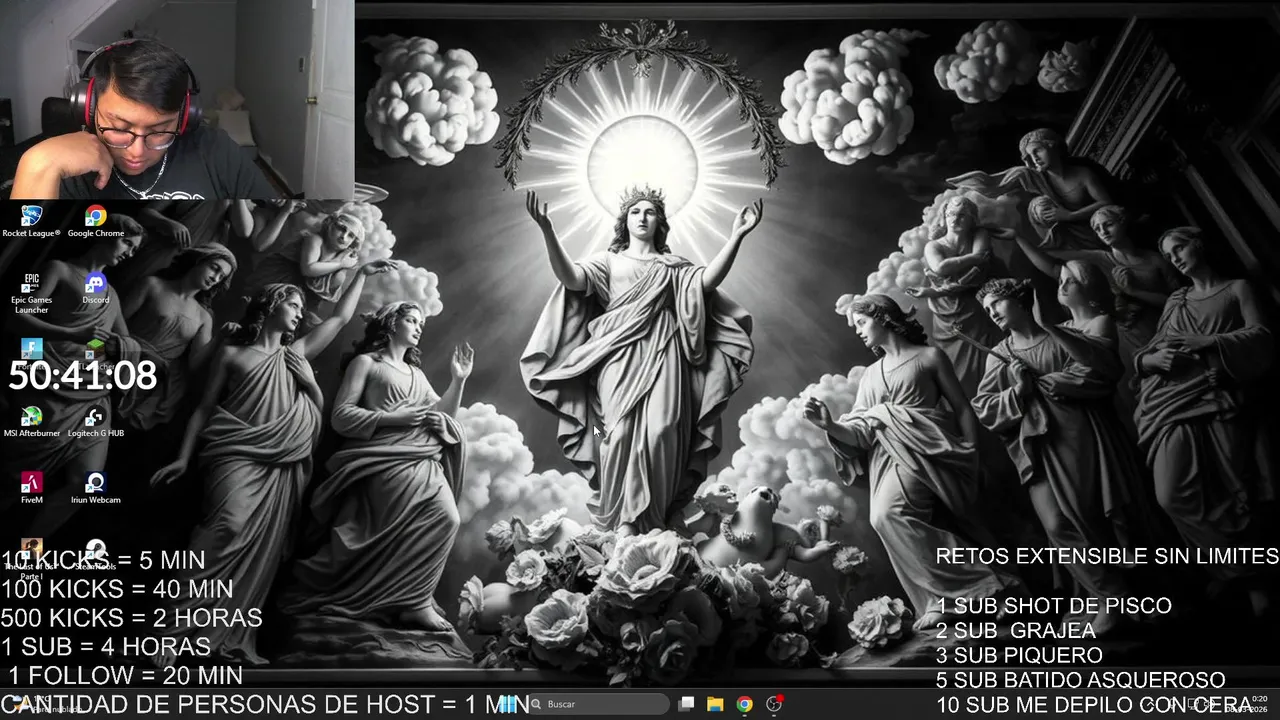
Task: Click the webcam overlay in the corner
Action: click(177, 100)
